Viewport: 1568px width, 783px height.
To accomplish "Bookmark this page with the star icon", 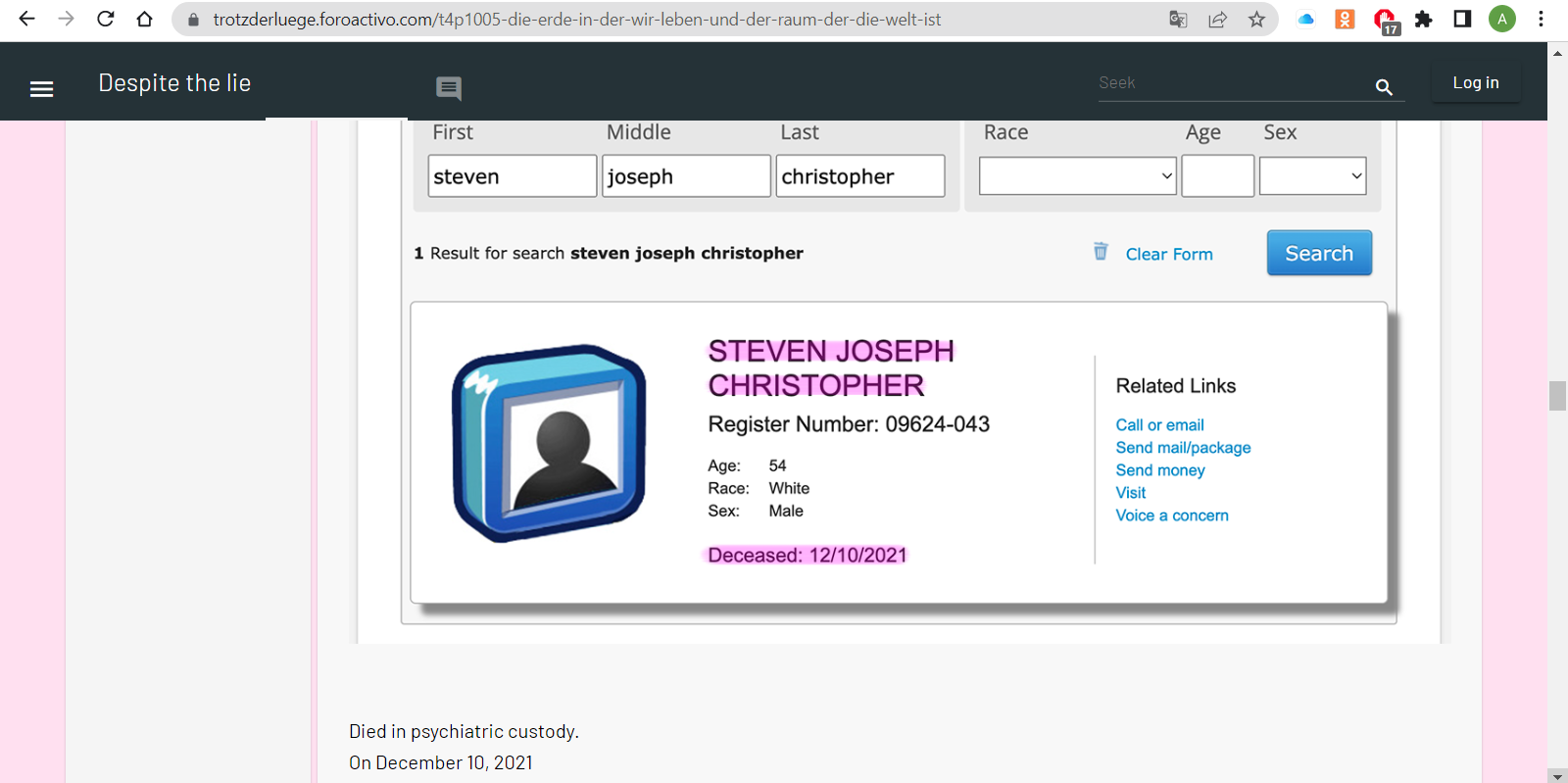I will coord(1256,20).
